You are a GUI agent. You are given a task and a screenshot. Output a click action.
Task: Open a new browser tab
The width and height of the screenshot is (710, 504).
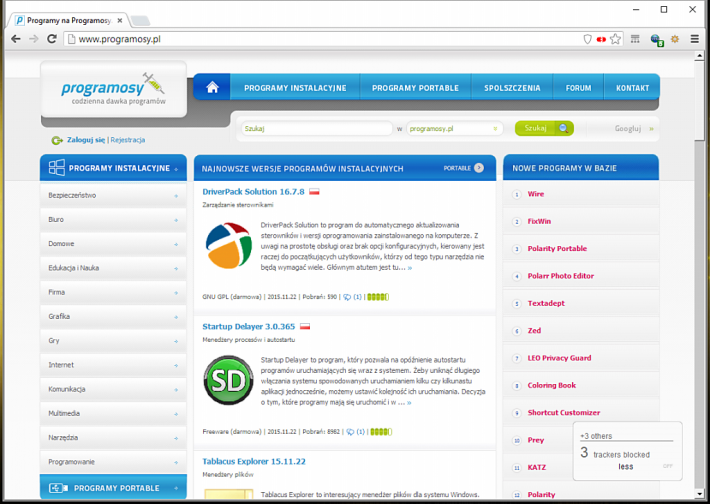tap(140, 20)
